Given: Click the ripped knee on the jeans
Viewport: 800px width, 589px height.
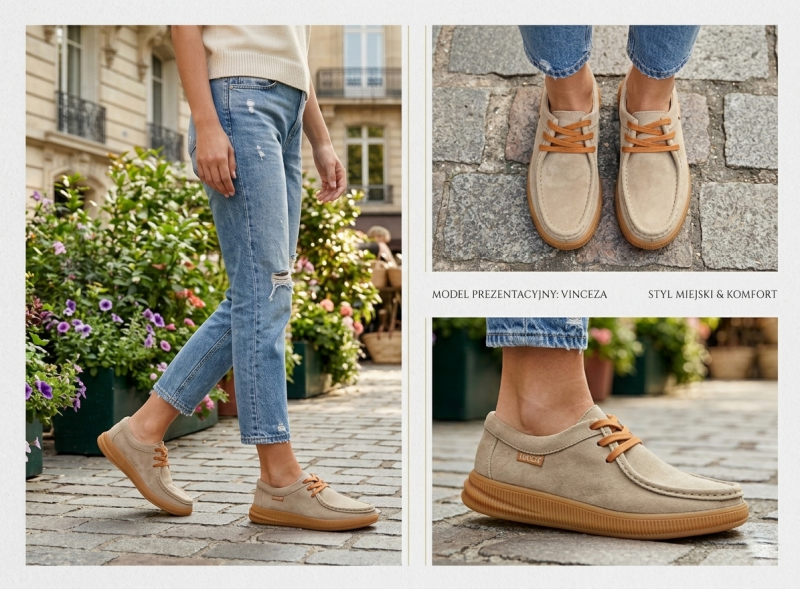Looking at the screenshot, I should pyautogui.click(x=280, y=284).
